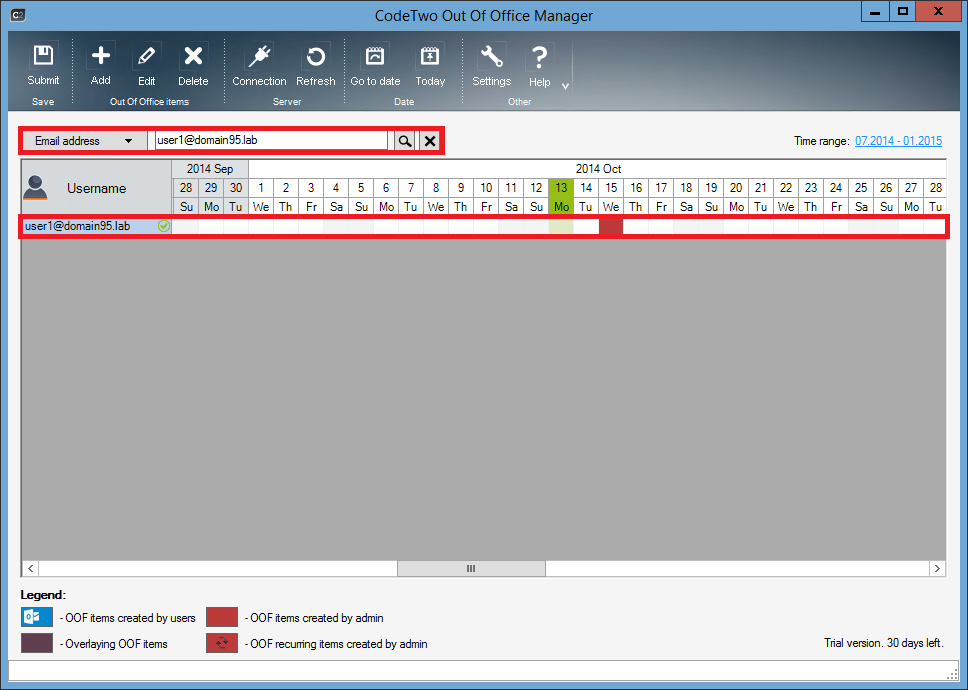Select the red OOF item on October 15

tap(611, 227)
